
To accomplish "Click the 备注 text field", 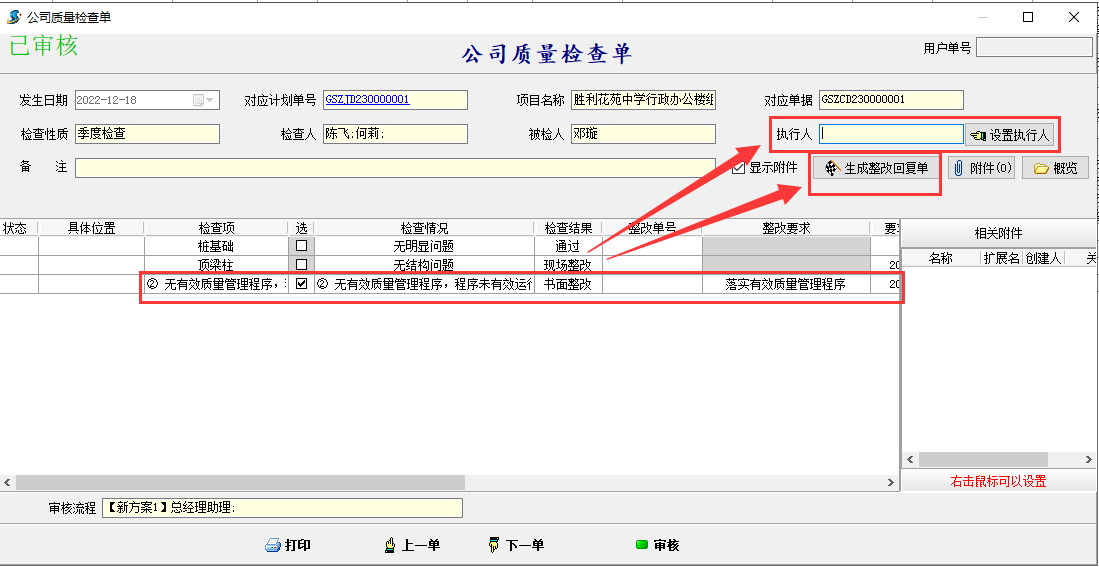I will point(394,167).
